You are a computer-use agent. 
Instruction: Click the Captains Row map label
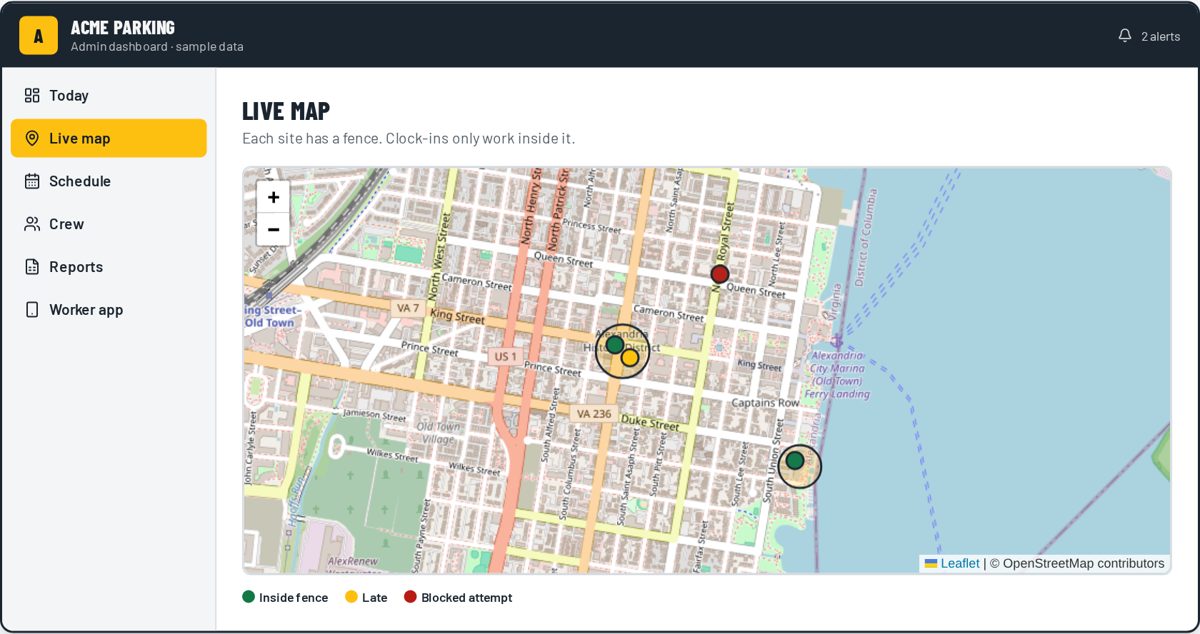click(x=766, y=403)
